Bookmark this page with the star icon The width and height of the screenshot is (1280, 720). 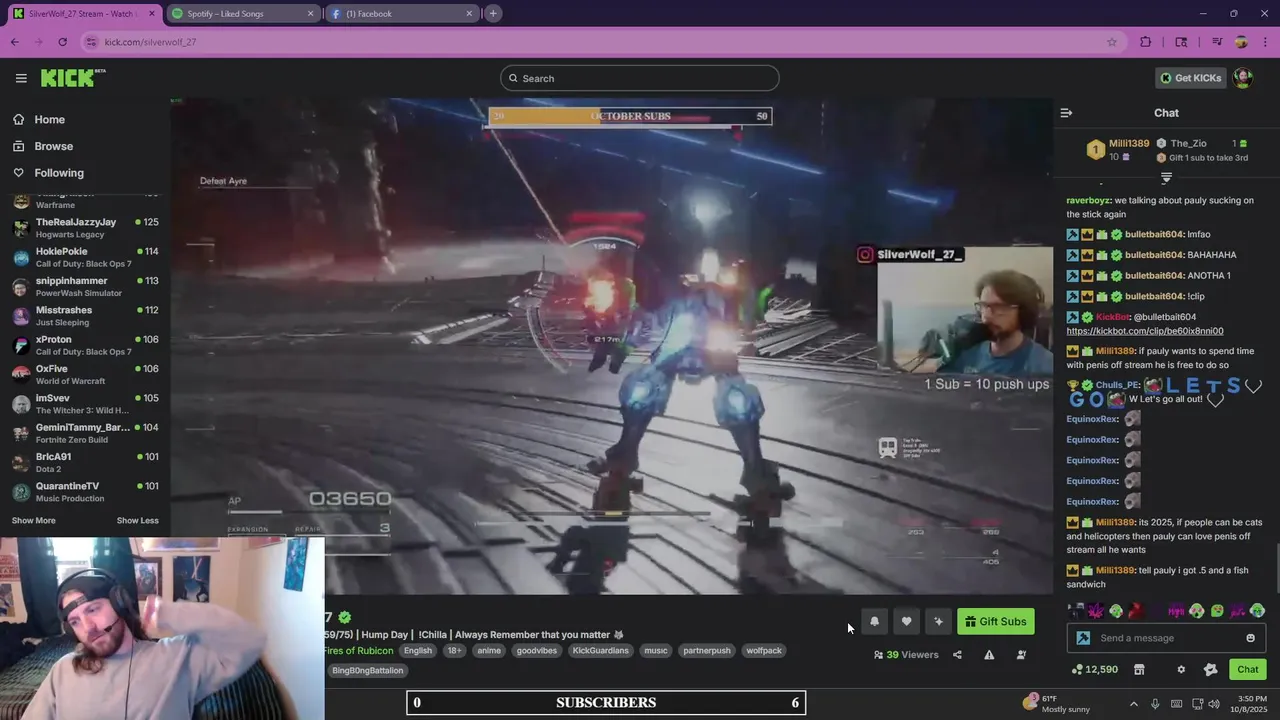tap(1111, 42)
